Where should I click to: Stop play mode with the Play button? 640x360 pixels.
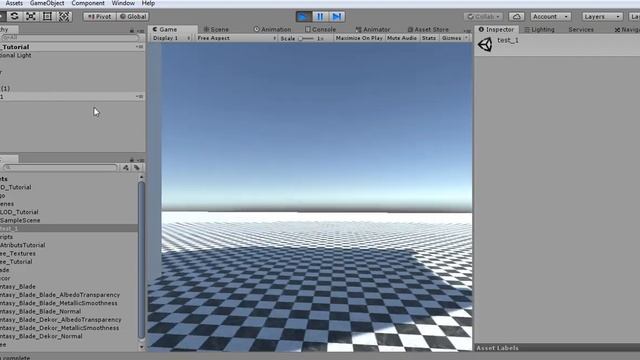(x=303, y=16)
